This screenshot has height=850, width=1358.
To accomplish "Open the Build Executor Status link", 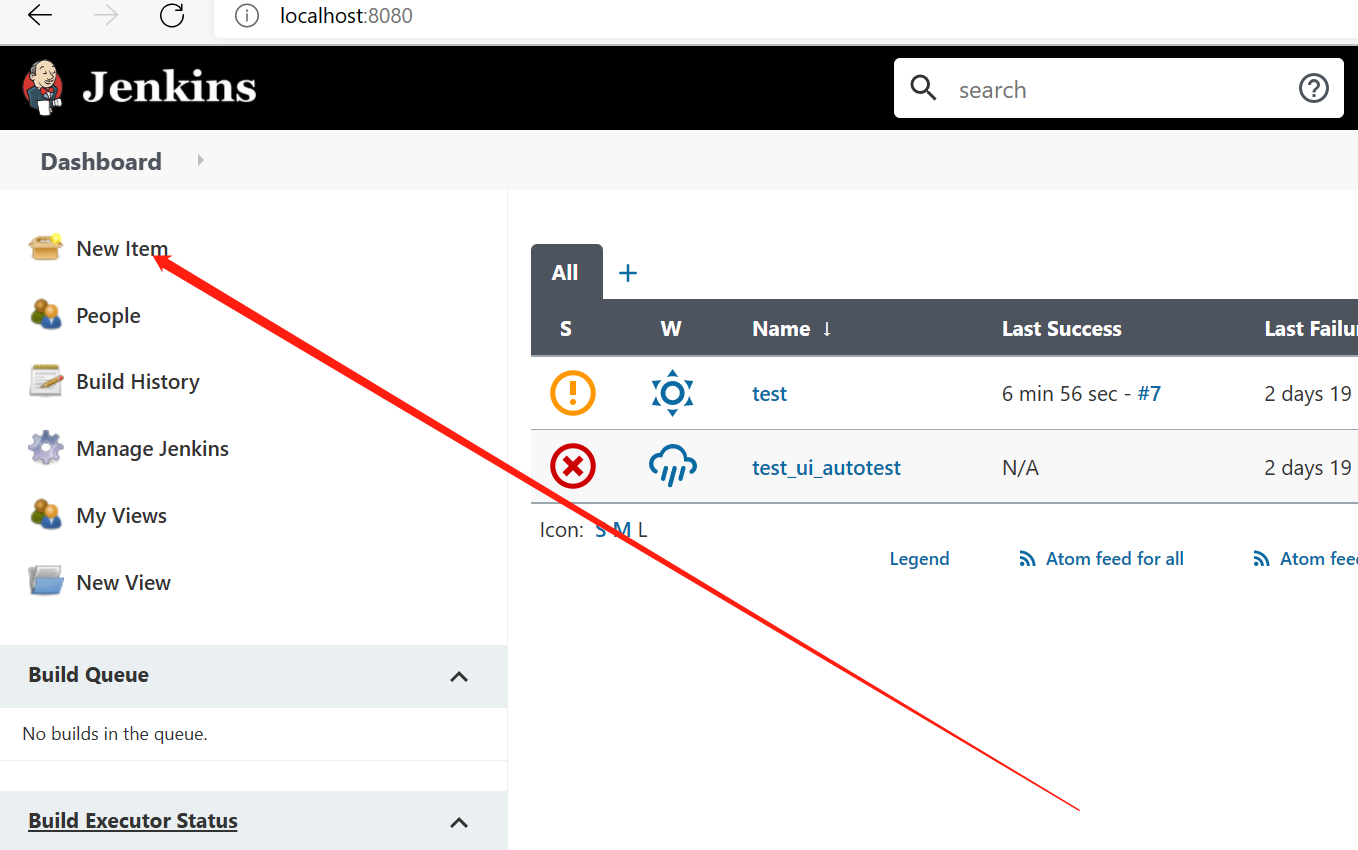I will coord(133,821).
